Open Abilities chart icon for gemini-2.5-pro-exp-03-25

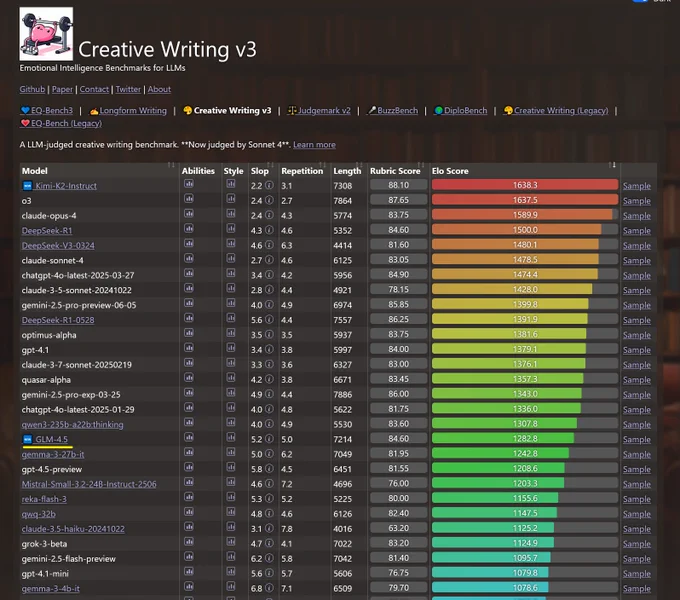pos(189,393)
